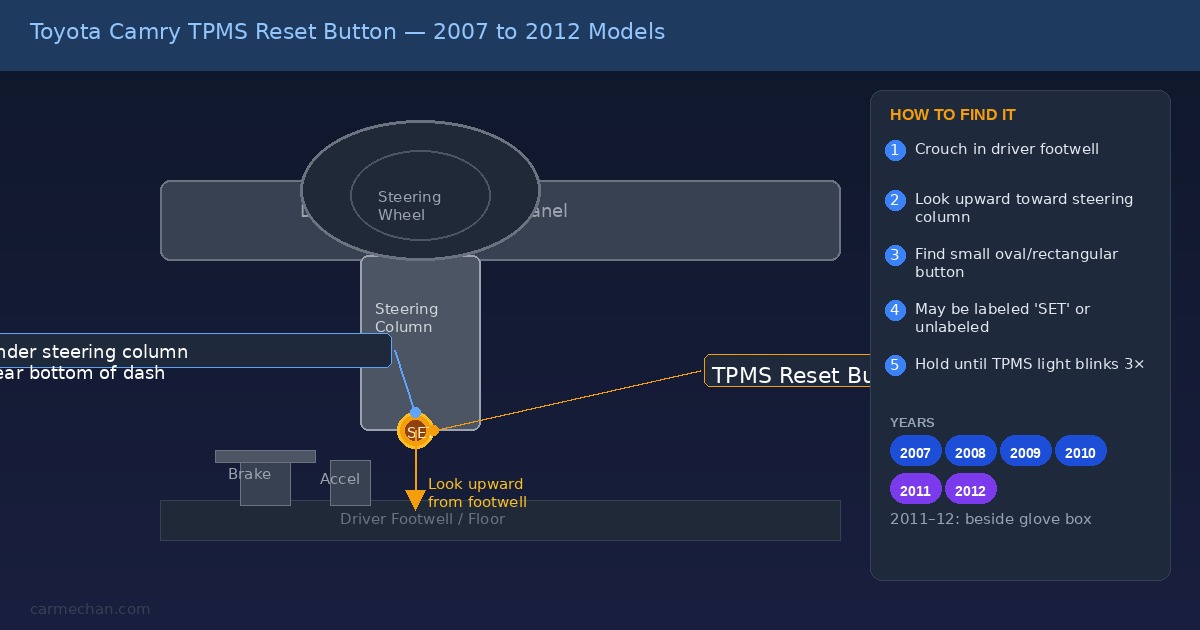
Task: Click the orange downward arrow head
Action: coord(415,500)
